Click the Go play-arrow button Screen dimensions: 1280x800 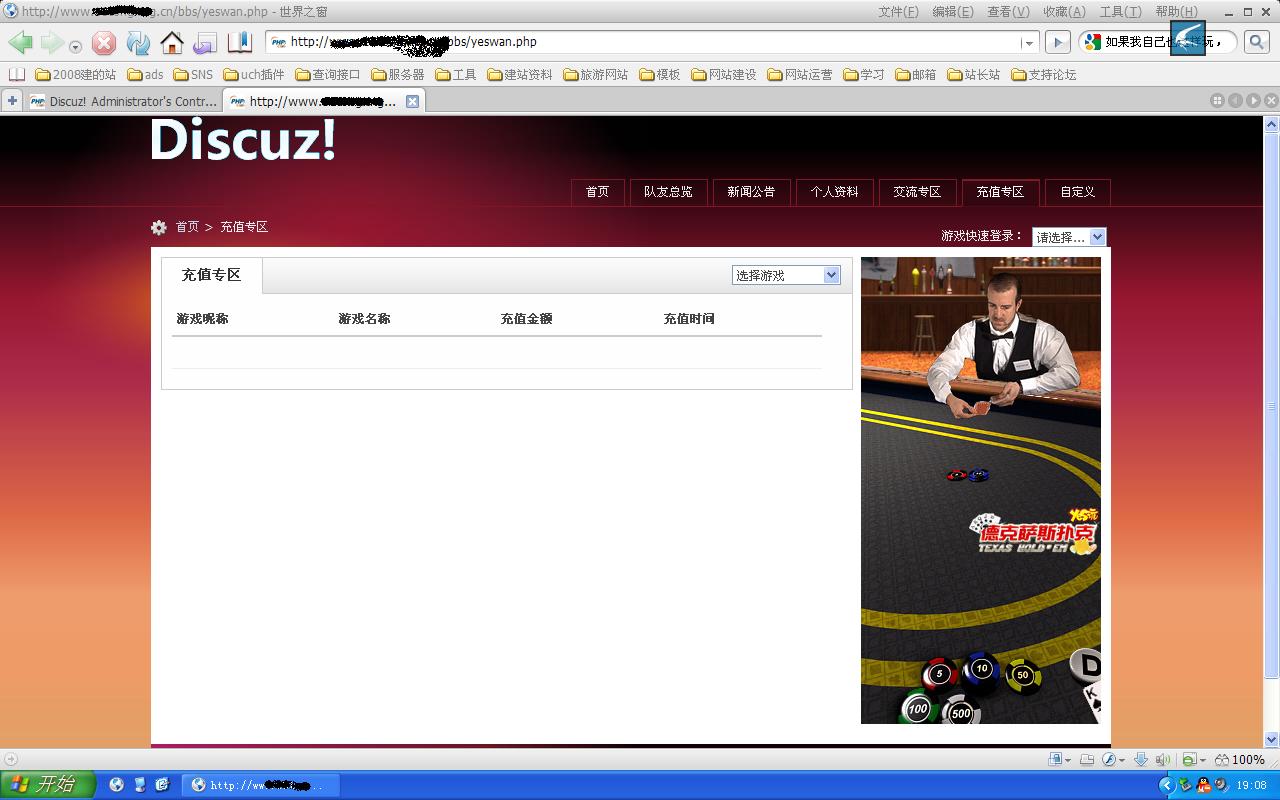click(x=1057, y=42)
